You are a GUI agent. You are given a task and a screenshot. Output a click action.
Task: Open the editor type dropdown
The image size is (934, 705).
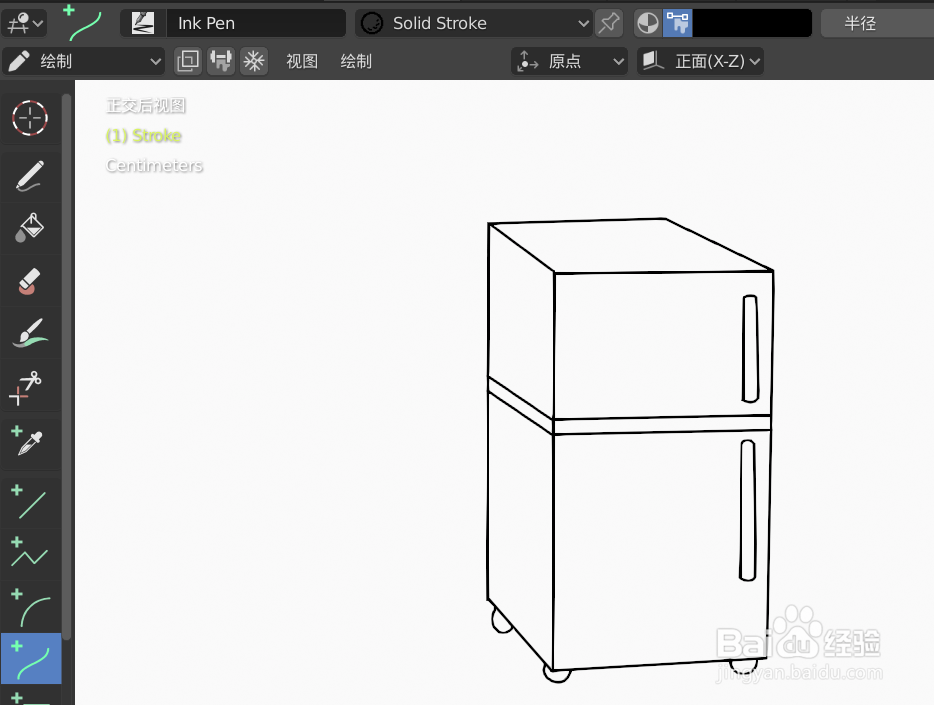click(x=24, y=23)
